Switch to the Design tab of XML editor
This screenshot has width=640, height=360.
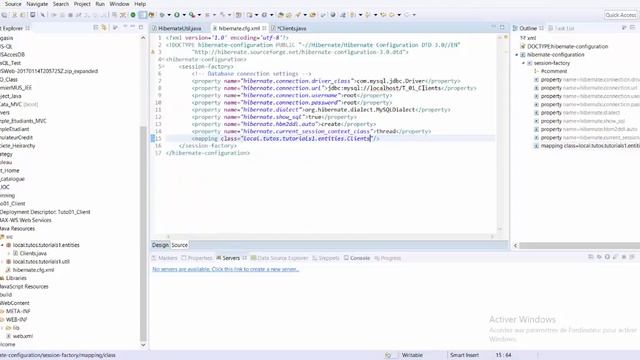(x=160, y=245)
